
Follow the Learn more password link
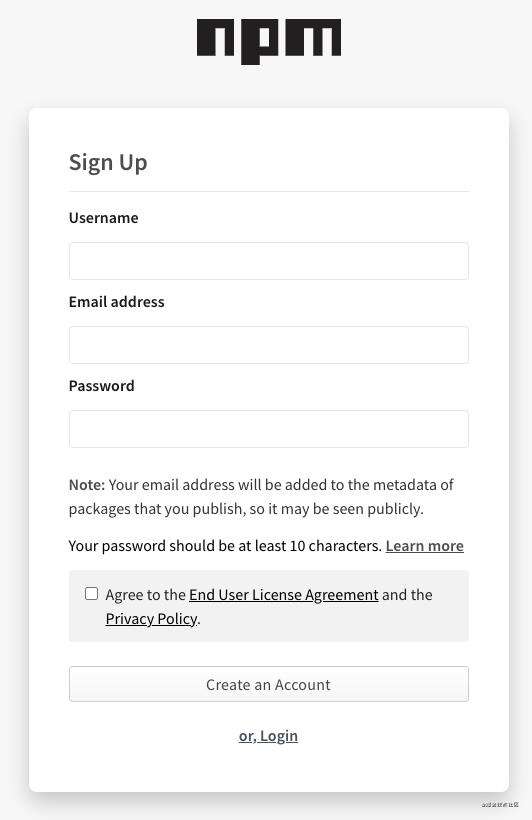tap(425, 546)
